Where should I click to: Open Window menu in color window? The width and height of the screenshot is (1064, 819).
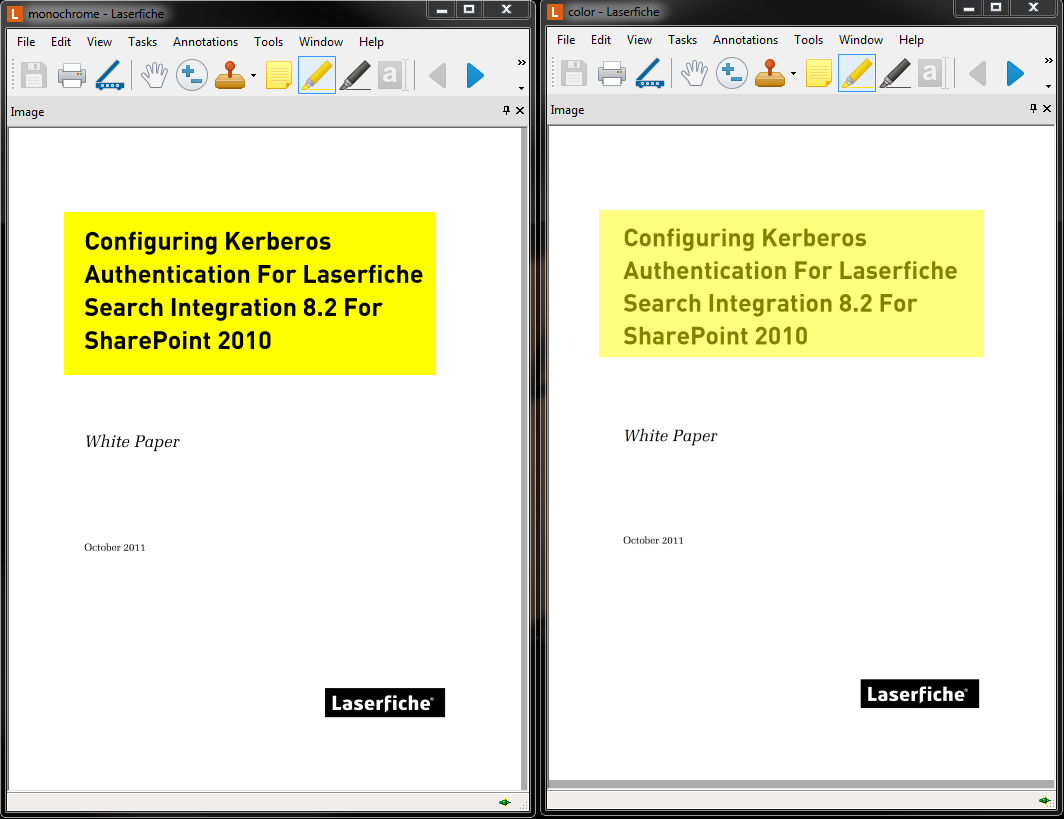[860, 40]
